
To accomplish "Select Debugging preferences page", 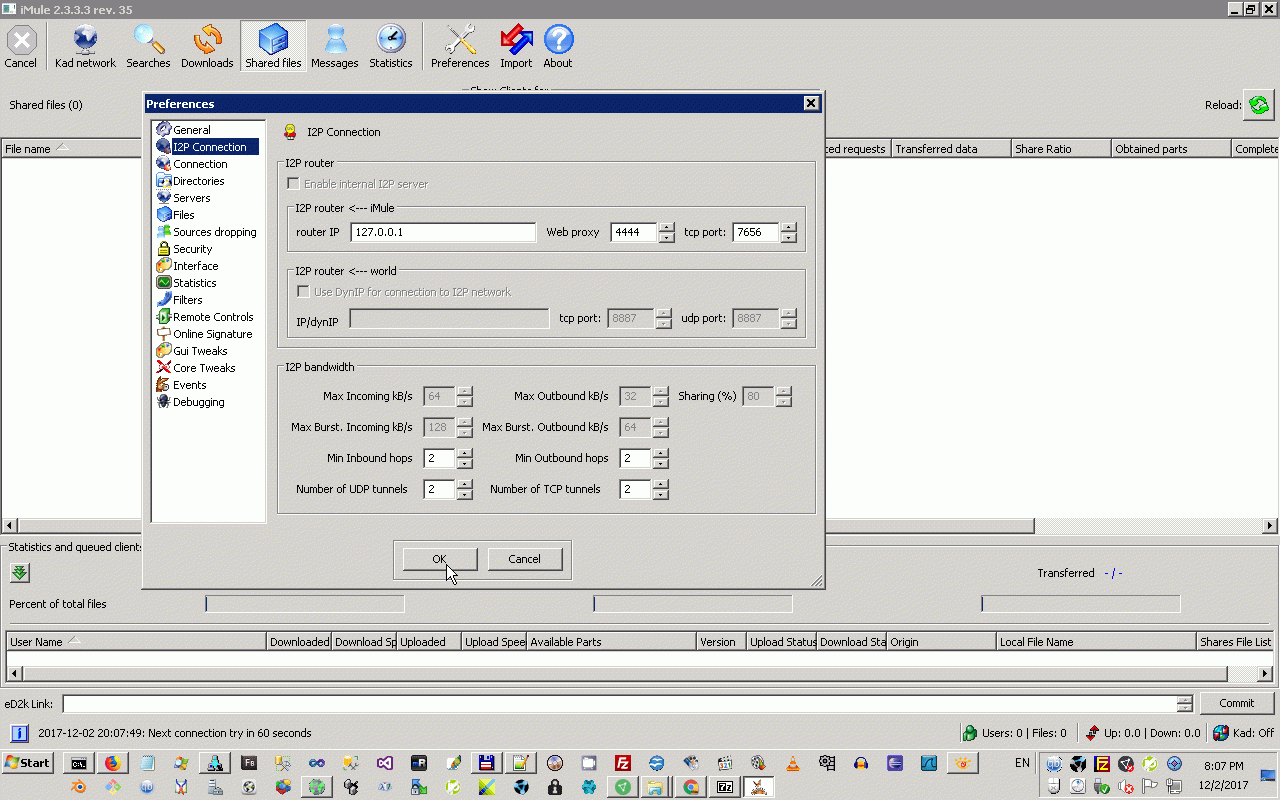I will coord(198,402).
